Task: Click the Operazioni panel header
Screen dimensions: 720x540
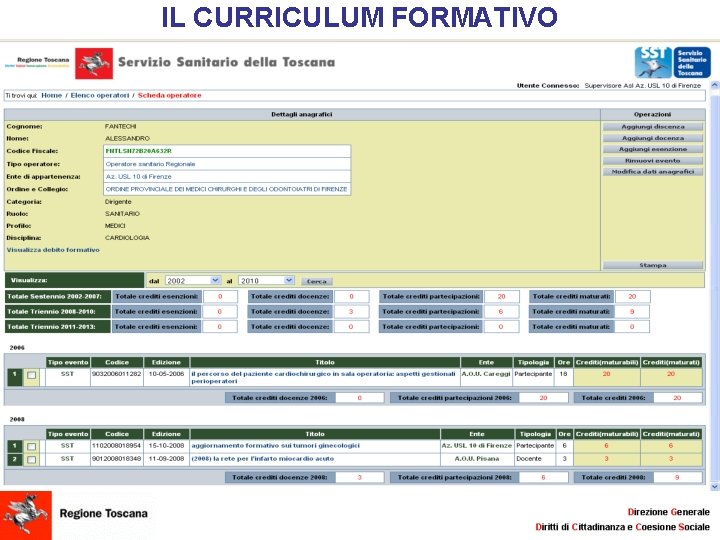Action: pyautogui.click(x=652, y=114)
